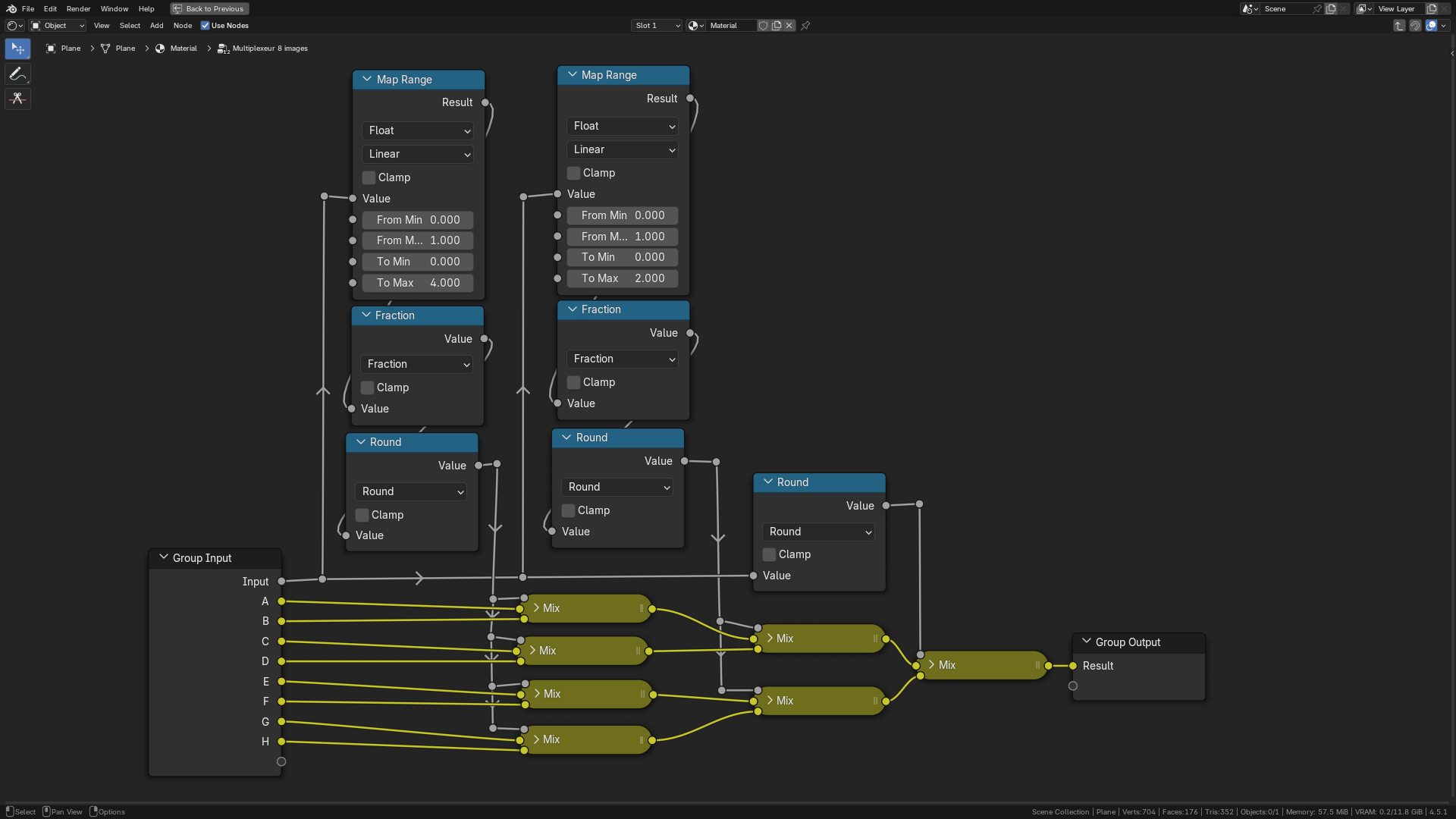Toggle the material fake user shield
Viewport: 1456px width, 819px height.
pyautogui.click(x=764, y=26)
